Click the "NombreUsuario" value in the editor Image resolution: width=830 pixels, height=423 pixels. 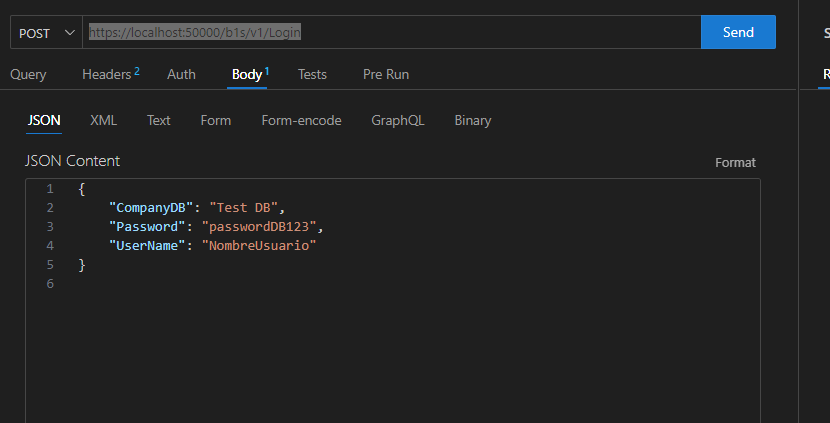pyautogui.click(x=259, y=246)
